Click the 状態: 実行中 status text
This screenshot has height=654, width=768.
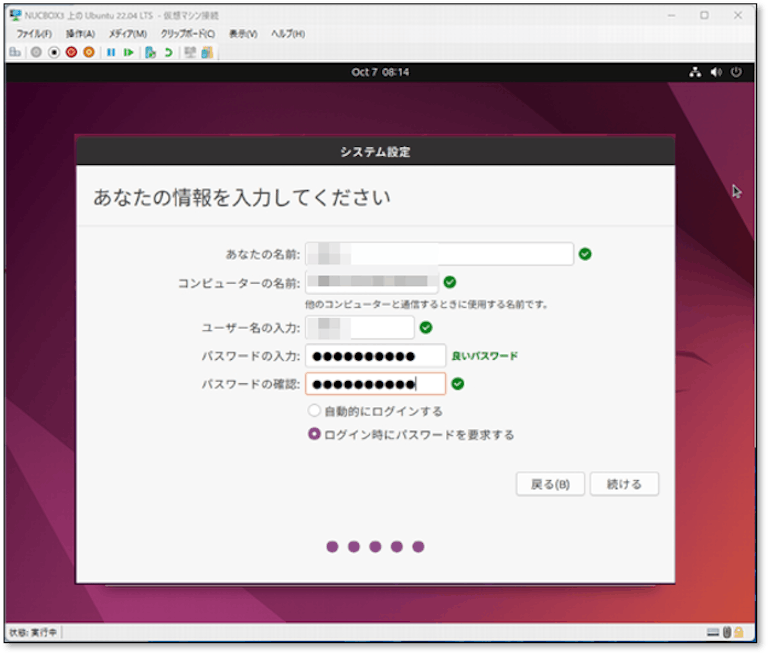point(33,632)
